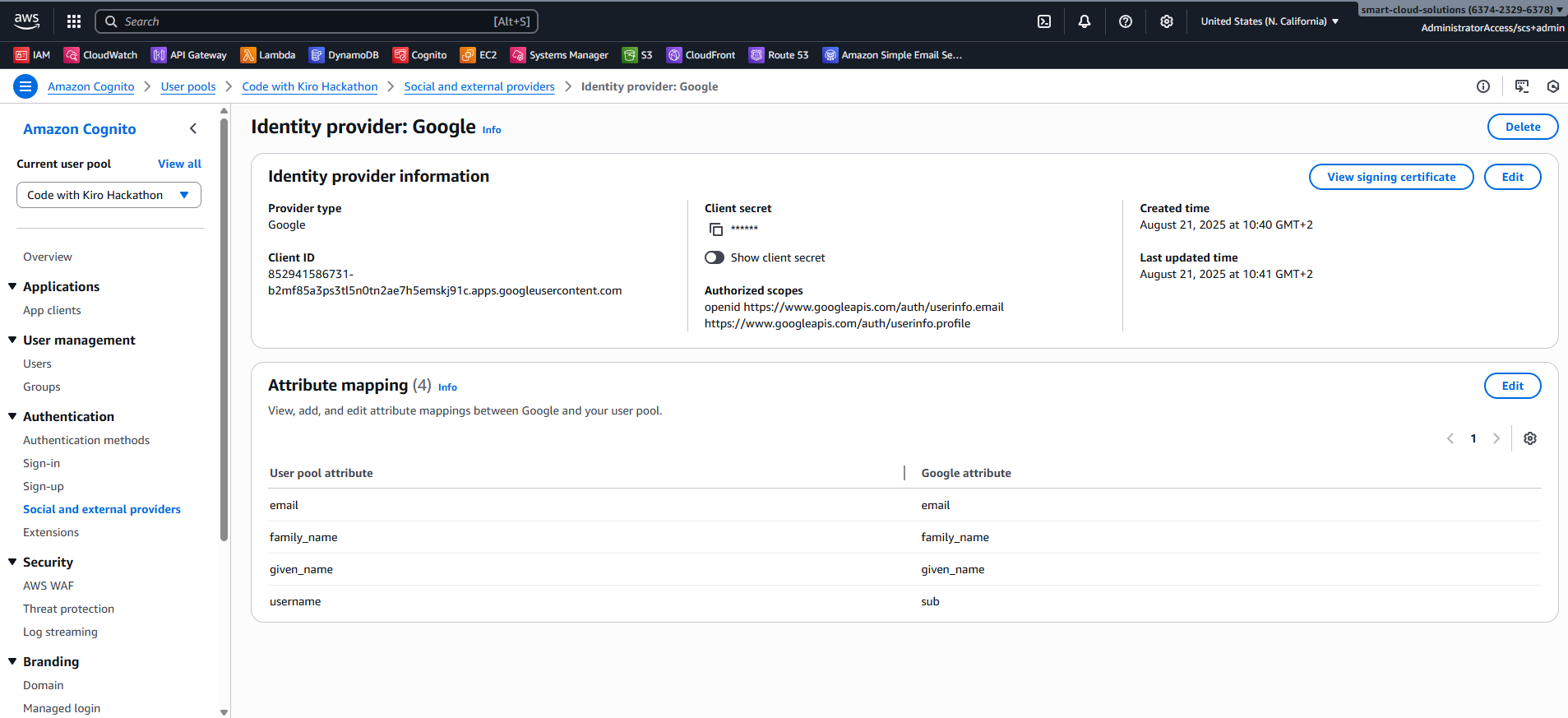Open the services grid menu

(x=74, y=21)
